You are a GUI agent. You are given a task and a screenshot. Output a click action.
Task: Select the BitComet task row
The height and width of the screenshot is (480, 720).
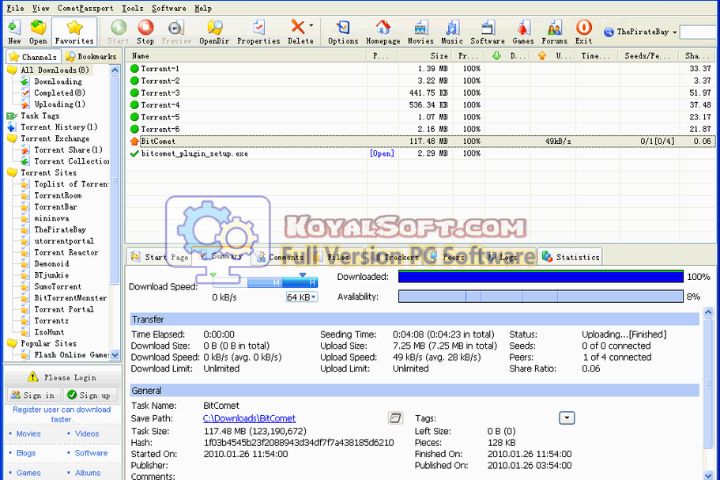tap(420, 141)
